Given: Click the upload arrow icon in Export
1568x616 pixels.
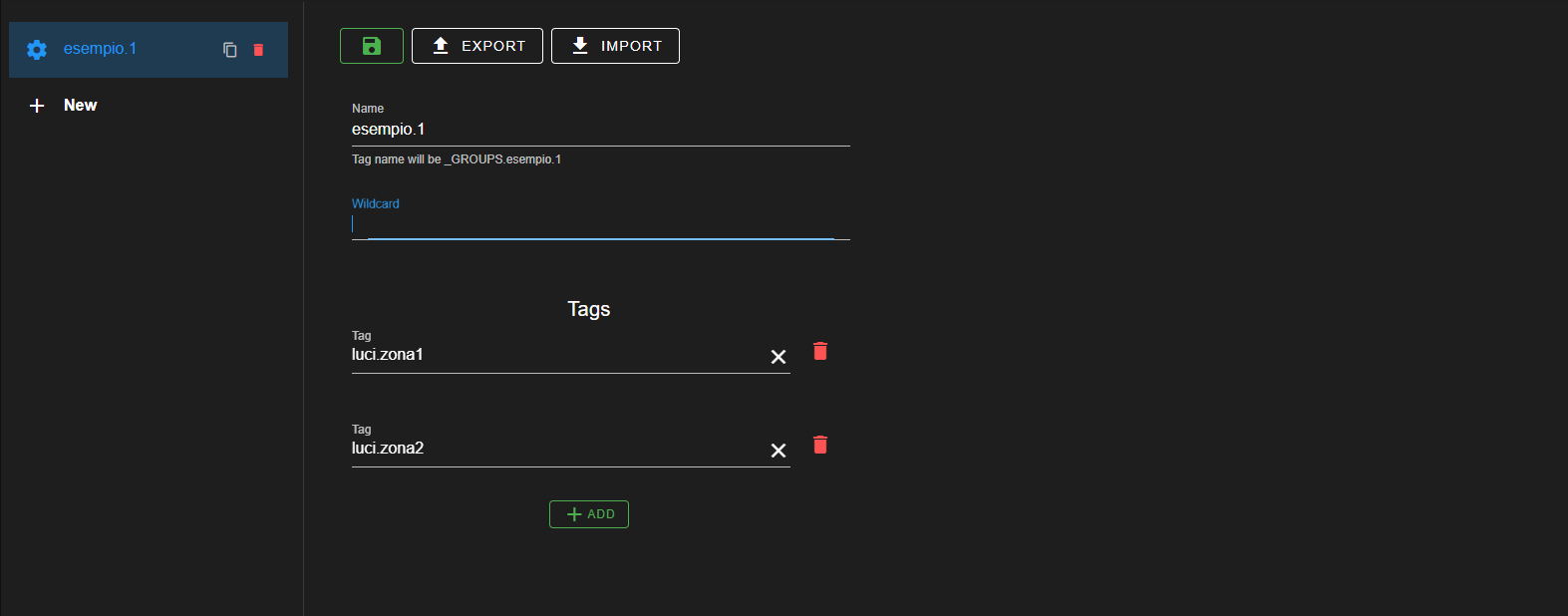Looking at the screenshot, I should tap(441, 46).
